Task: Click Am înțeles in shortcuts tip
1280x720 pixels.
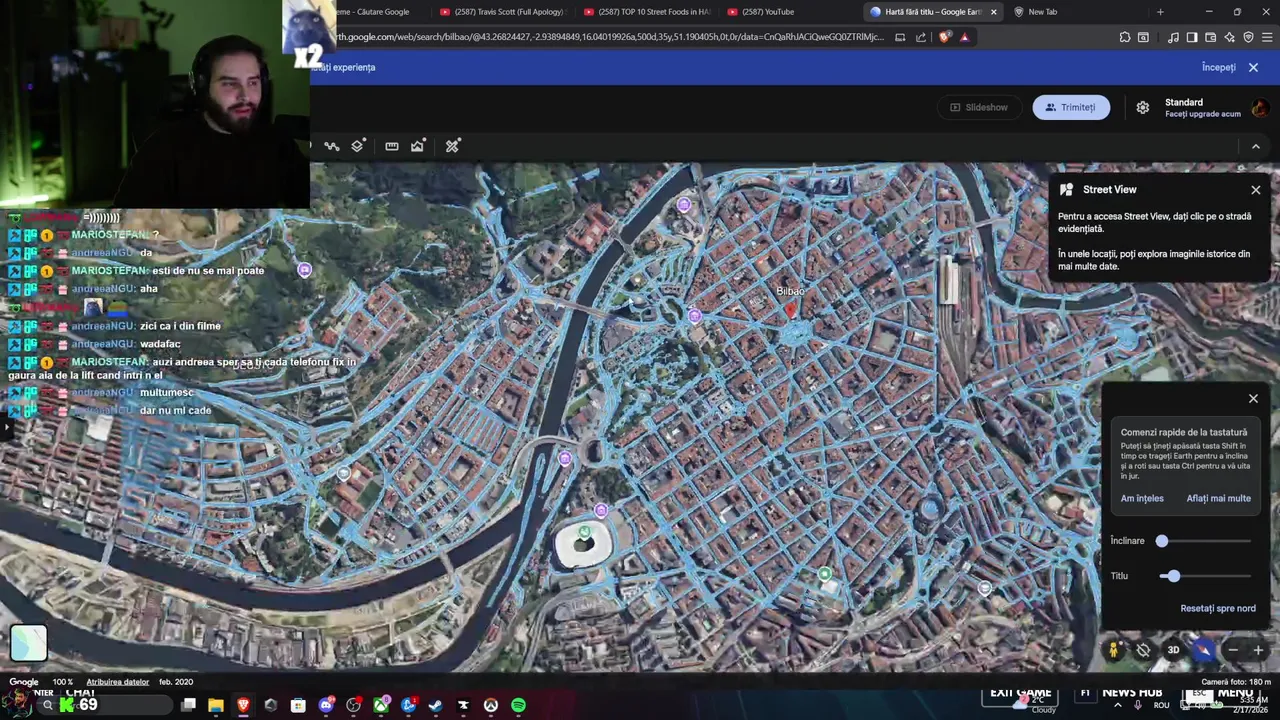Action: click(x=1142, y=498)
